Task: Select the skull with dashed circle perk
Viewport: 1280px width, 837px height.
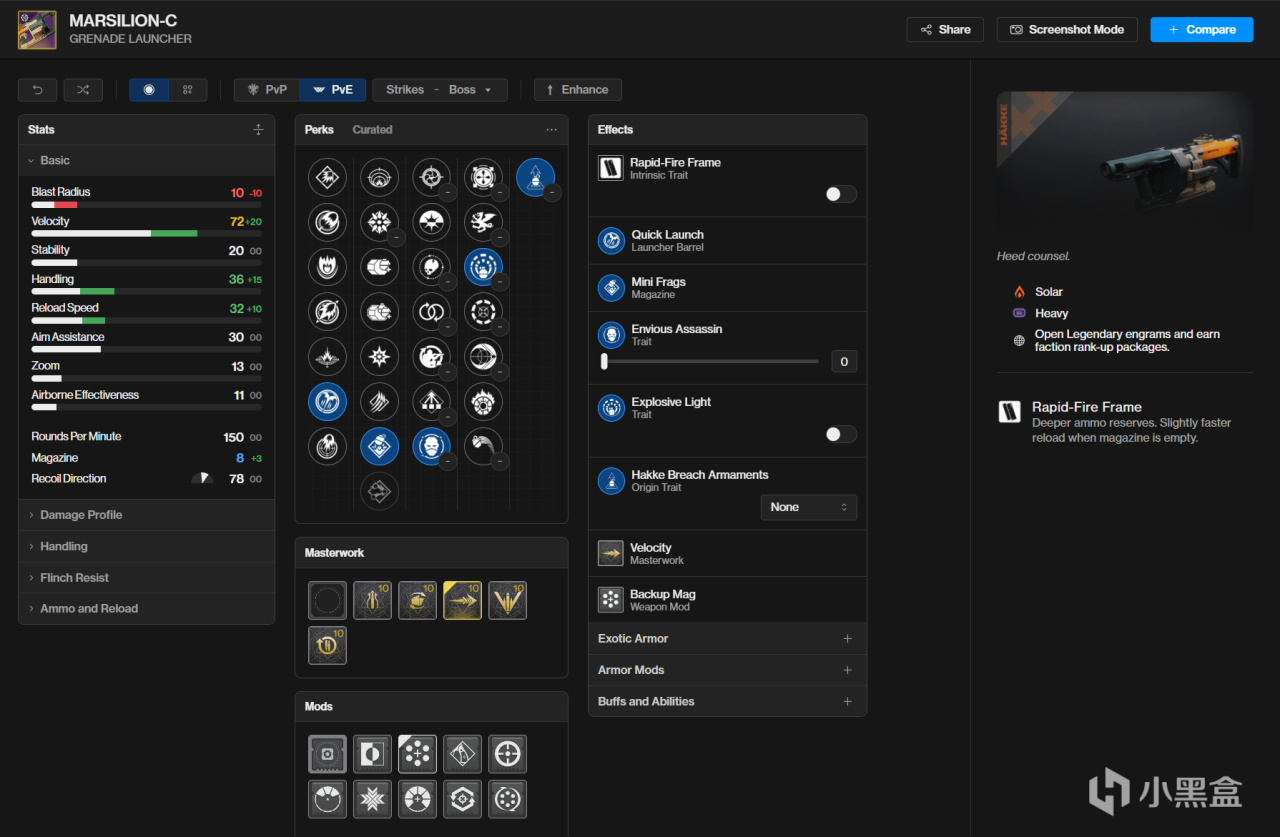Action: (x=432, y=267)
